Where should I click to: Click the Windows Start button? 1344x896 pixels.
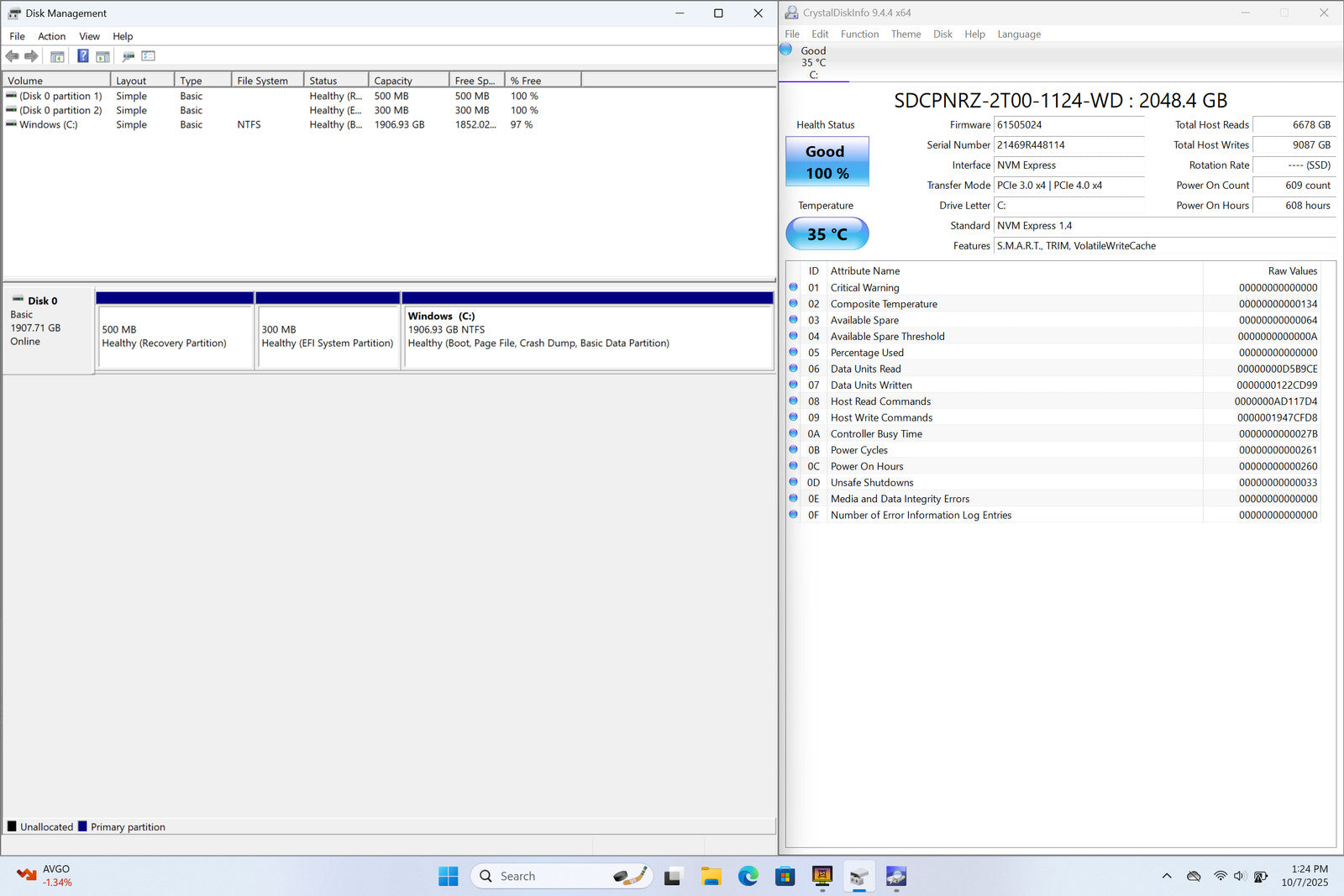click(x=449, y=877)
